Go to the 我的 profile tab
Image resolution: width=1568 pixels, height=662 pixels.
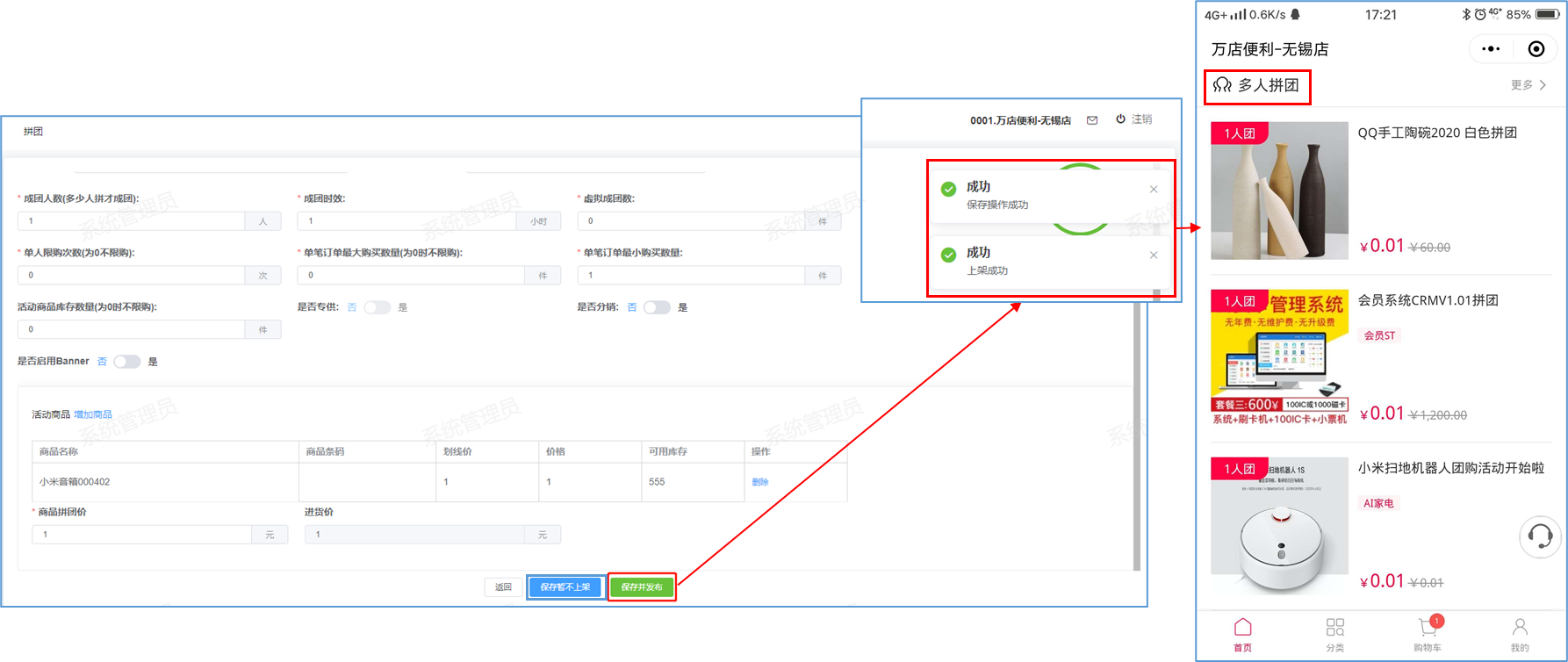(1520, 635)
